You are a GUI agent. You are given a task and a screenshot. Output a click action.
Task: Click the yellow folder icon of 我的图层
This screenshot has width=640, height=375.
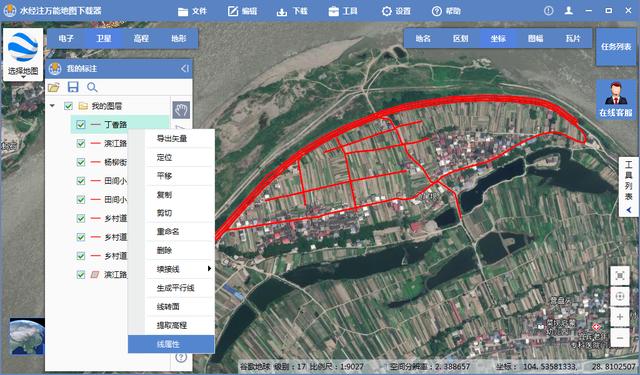point(83,106)
